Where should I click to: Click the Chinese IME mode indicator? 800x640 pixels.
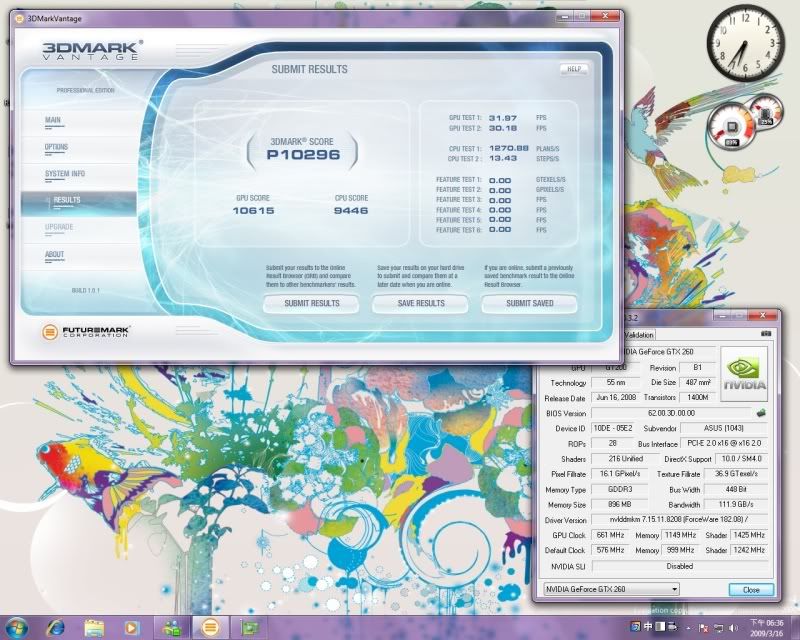click(648, 626)
